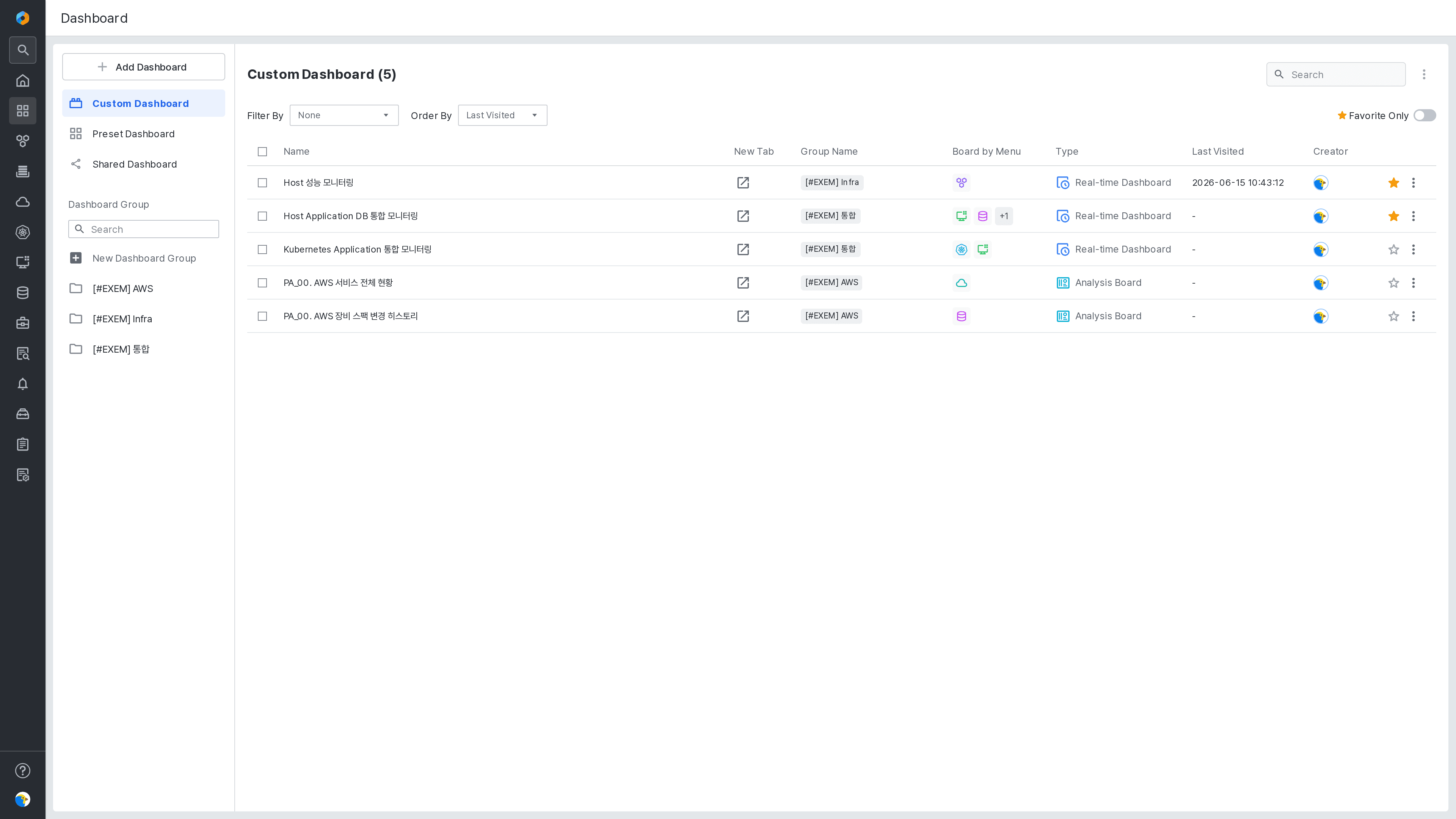1456x819 pixels.
Task: Open the more options menu for the AWS 장비 스펙 변경 히스토리 row
Action: pos(1413,316)
